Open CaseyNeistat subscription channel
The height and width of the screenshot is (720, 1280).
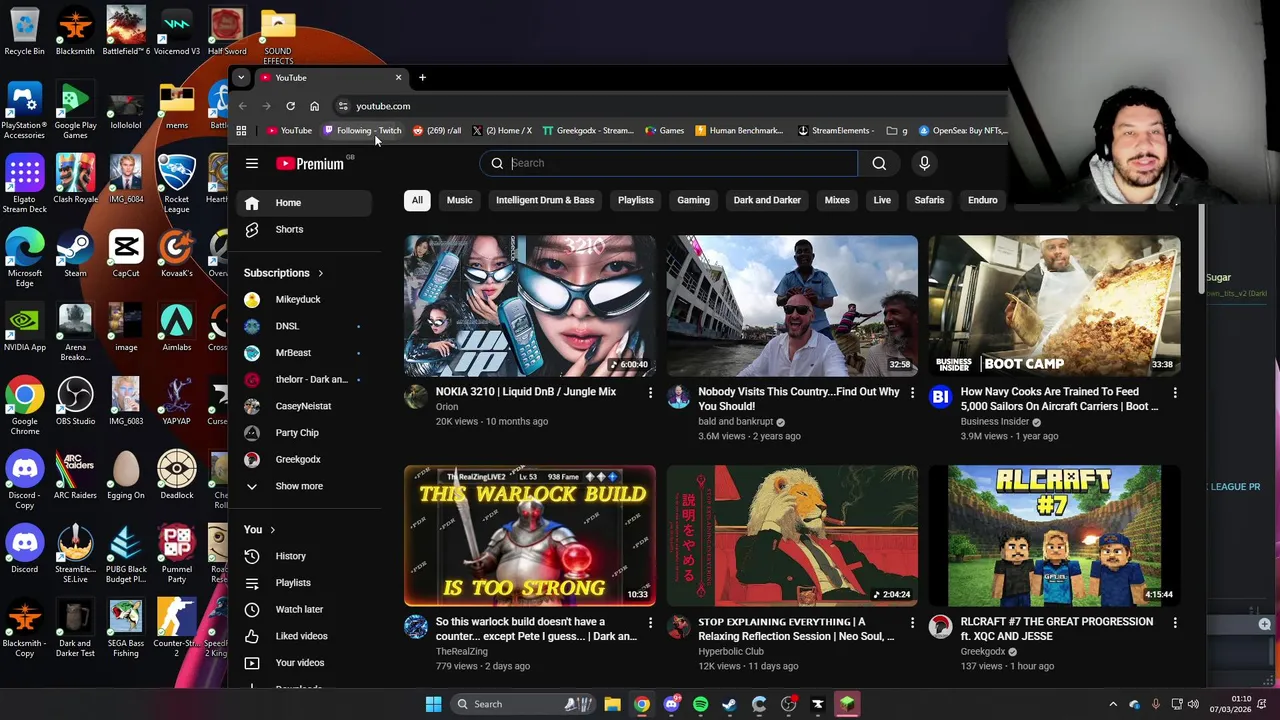click(x=305, y=406)
